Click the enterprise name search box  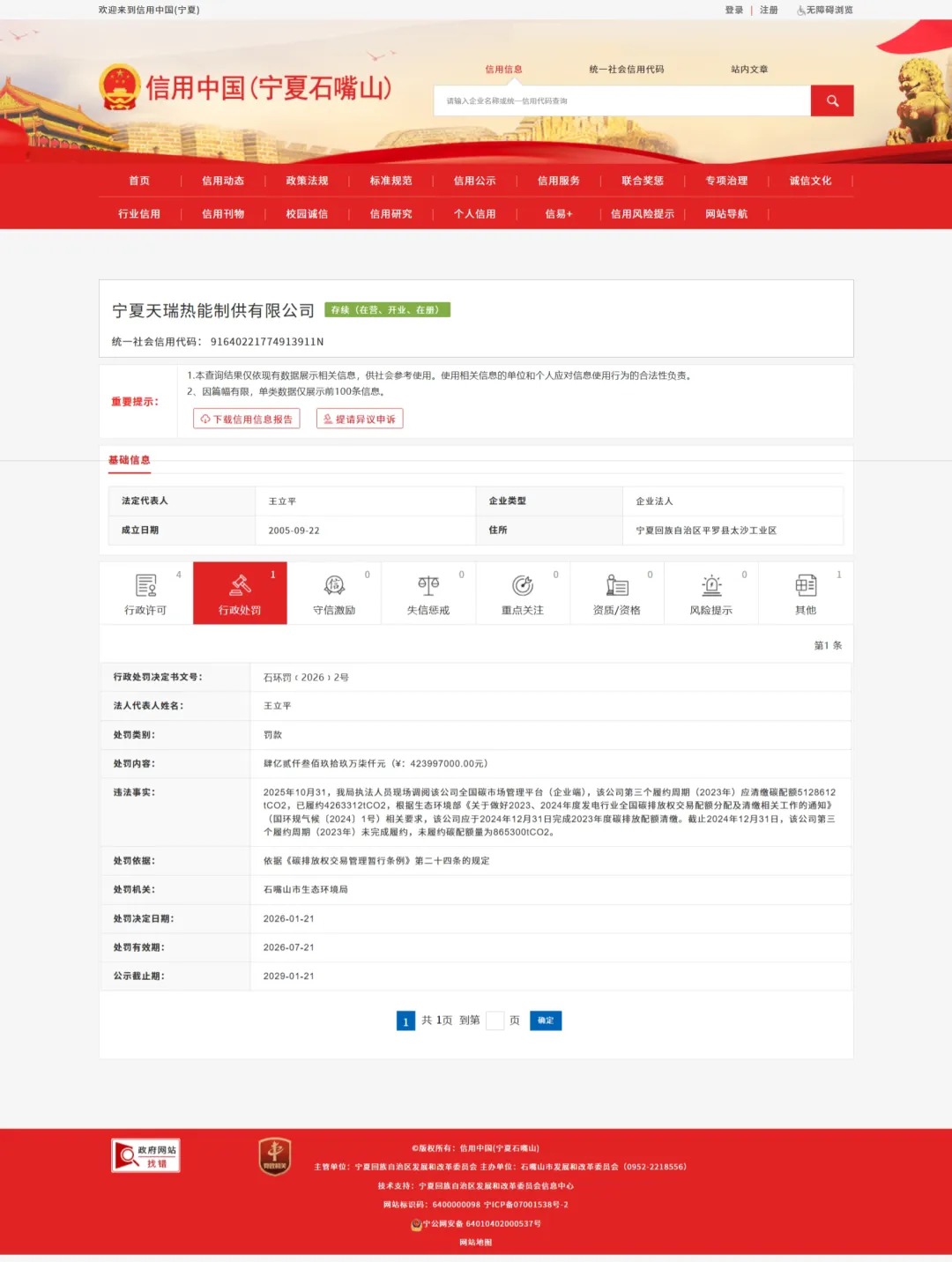pyautogui.click(x=621, y=100)
